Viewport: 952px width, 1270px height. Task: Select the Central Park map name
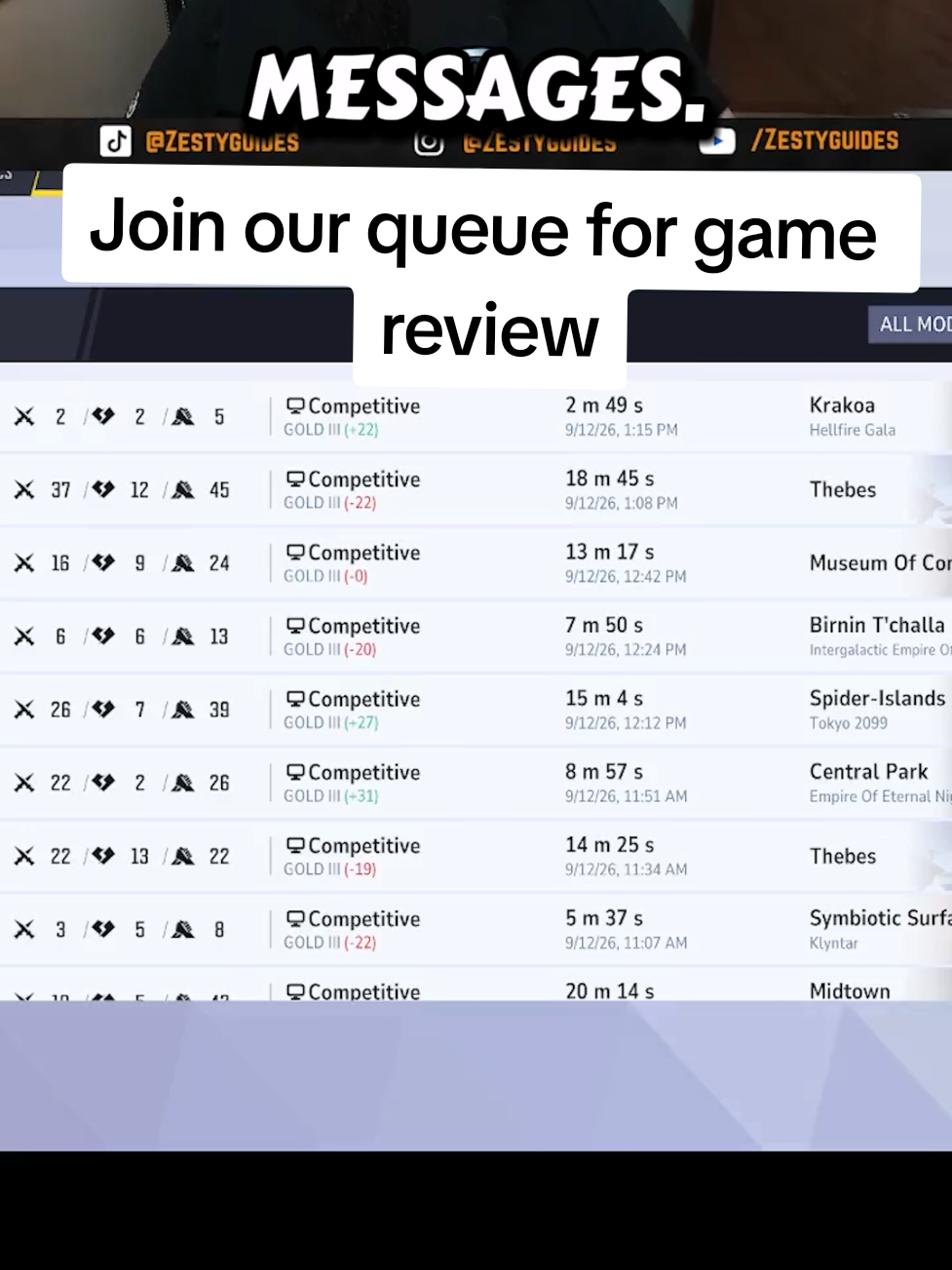pyautogui.click(x=868, y=772)
